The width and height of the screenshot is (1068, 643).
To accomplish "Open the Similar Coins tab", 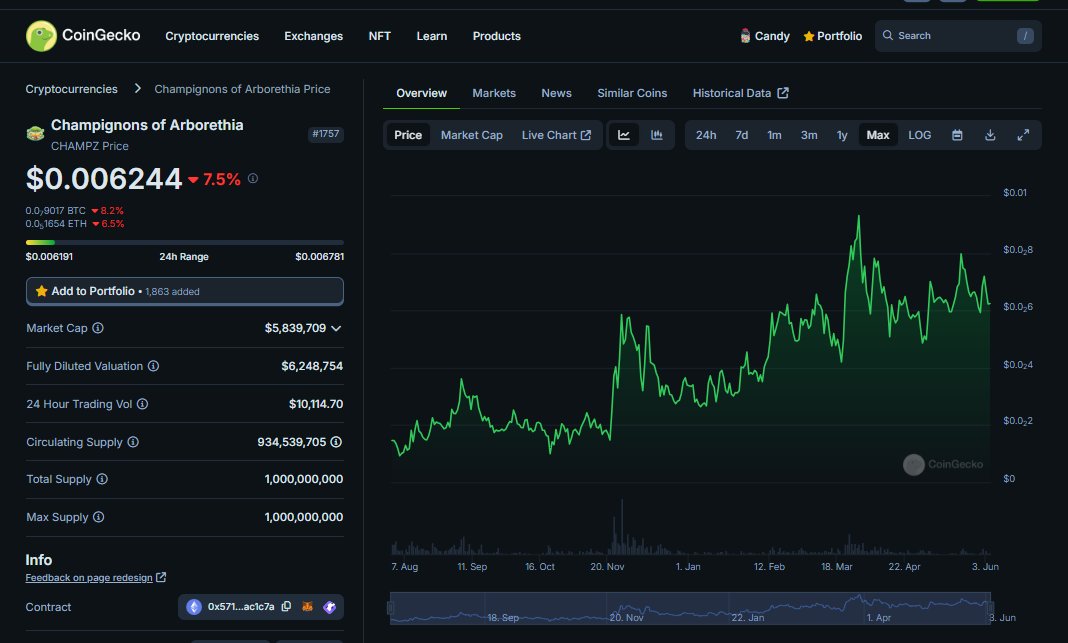I will point(632,92).
